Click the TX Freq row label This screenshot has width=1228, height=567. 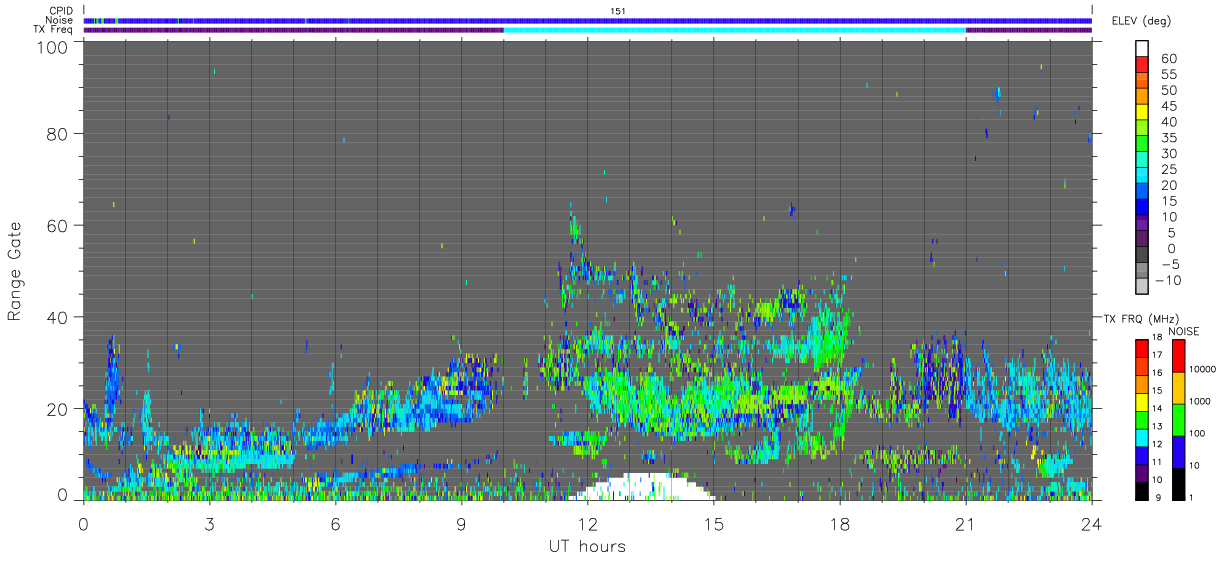tap(54, 29)
